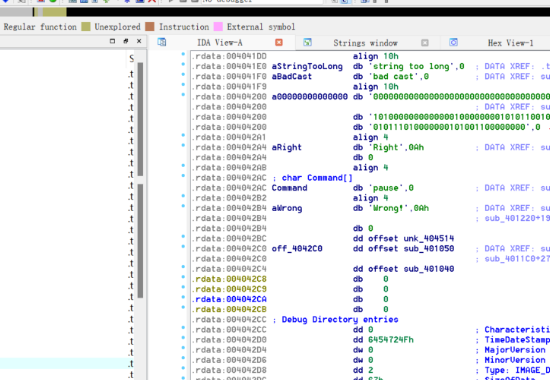Click the 'Right' string value

click(386, 147)
